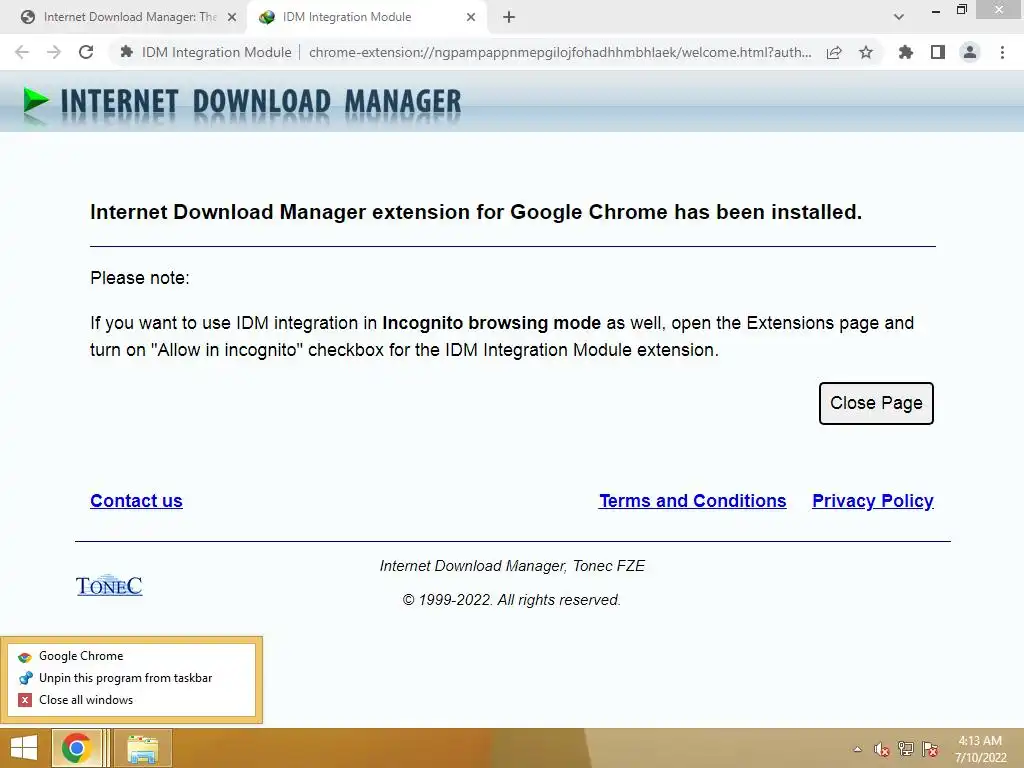Reload the current page

[86, 52]
